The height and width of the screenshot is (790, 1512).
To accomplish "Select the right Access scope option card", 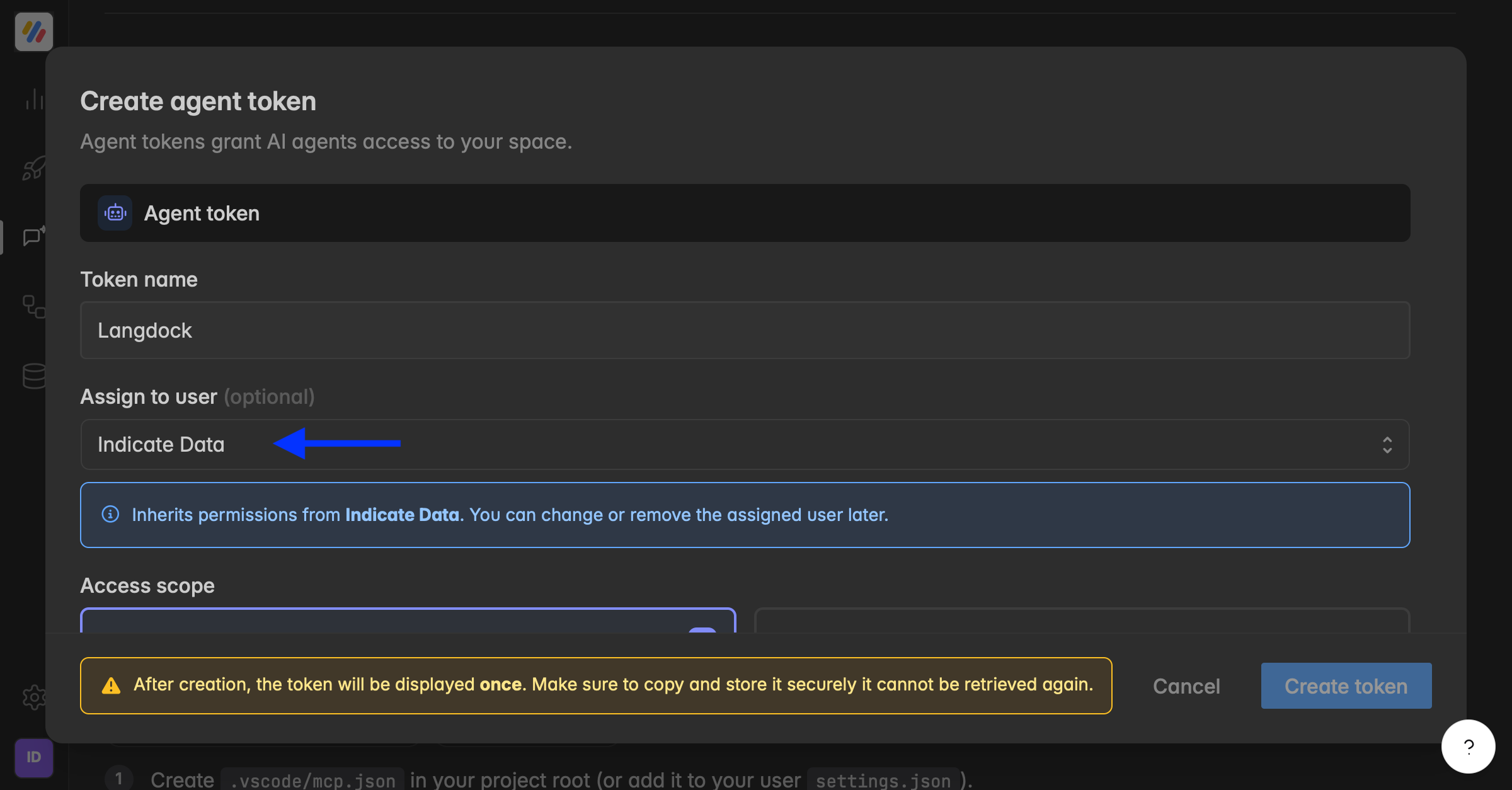I will (x=1082, y=621).
